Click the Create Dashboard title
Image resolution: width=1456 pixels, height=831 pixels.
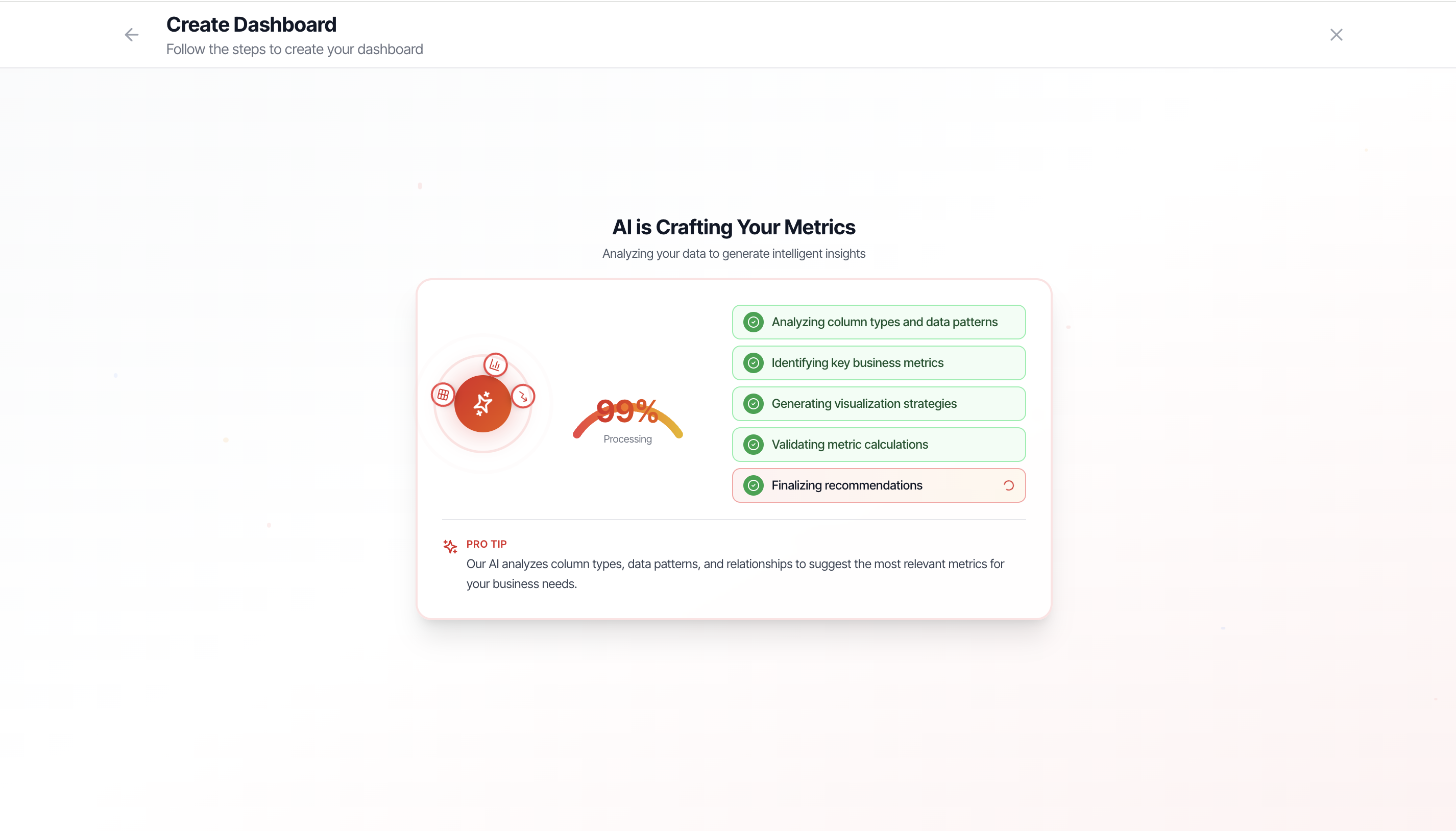[x=251, y=24]
